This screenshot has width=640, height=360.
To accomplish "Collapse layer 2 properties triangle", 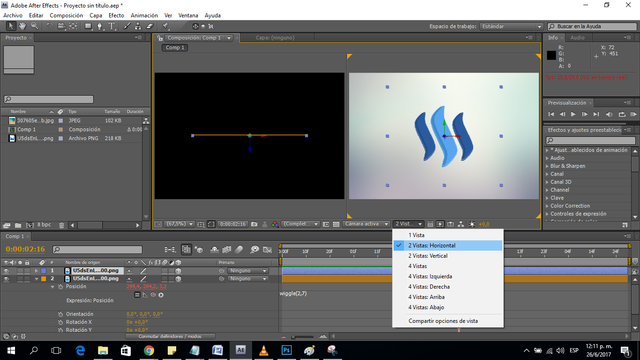I will point(36,279).
